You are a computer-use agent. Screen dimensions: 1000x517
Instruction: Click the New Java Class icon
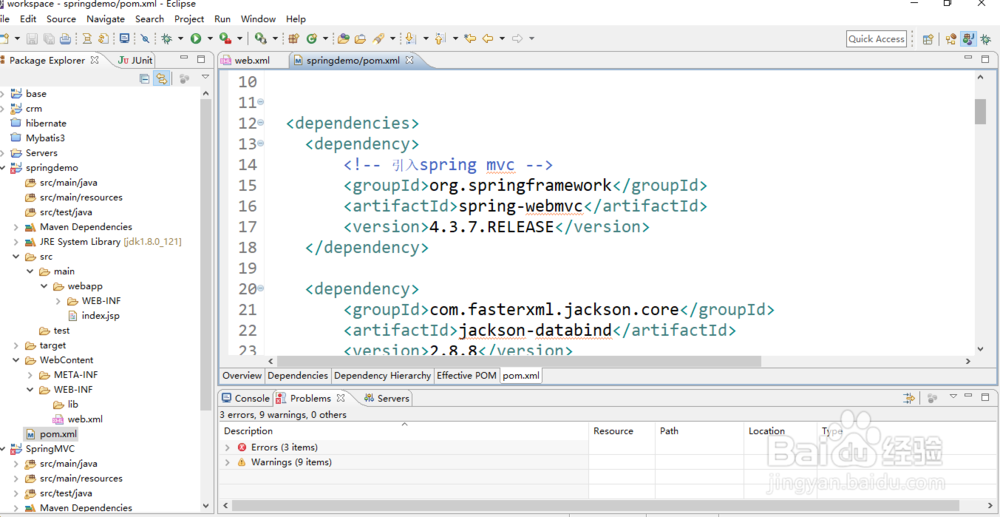pos(311,39)
